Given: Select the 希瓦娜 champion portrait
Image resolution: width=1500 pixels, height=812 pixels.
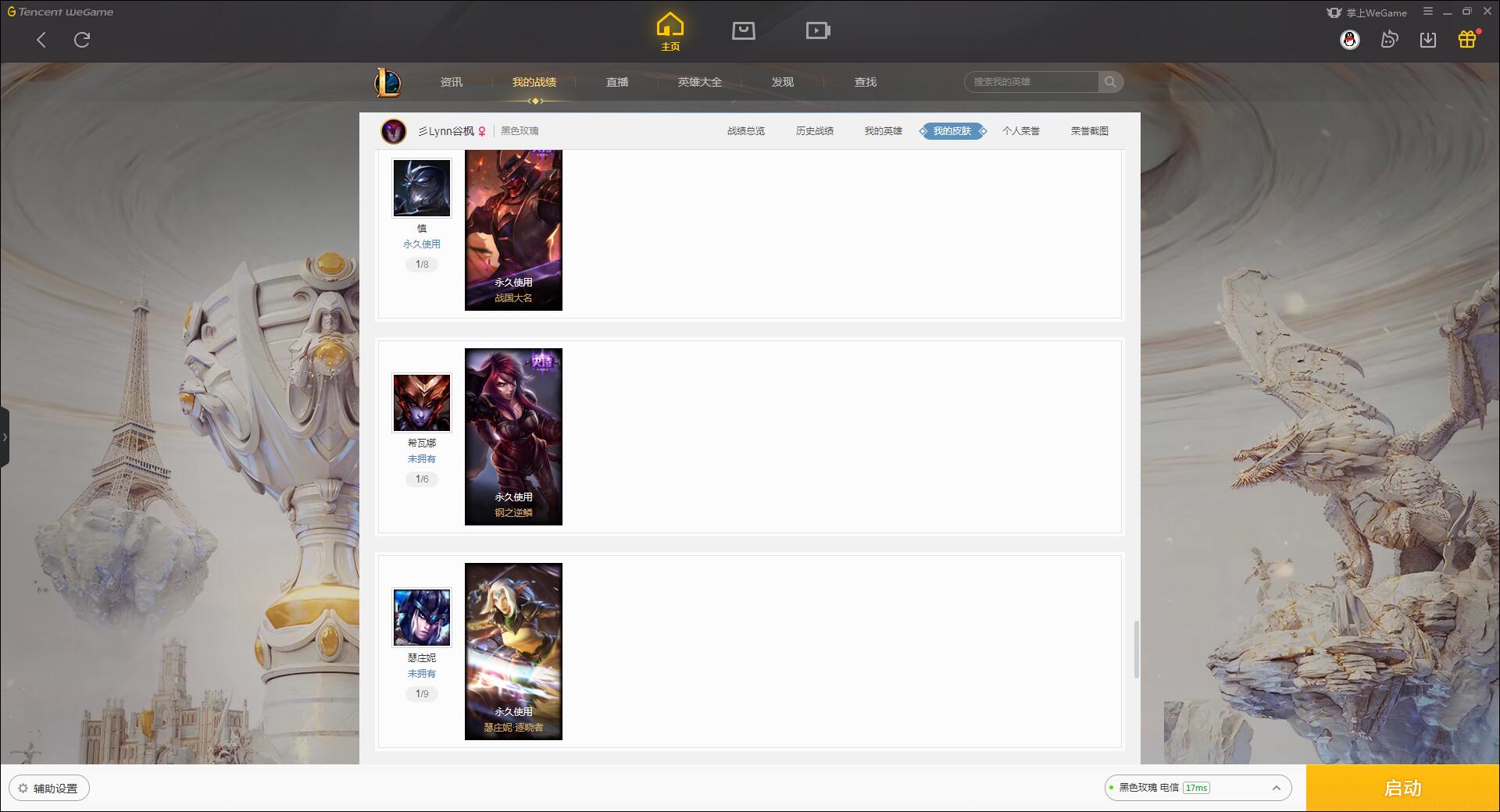Looking at the screenshot, I should 422,403.
